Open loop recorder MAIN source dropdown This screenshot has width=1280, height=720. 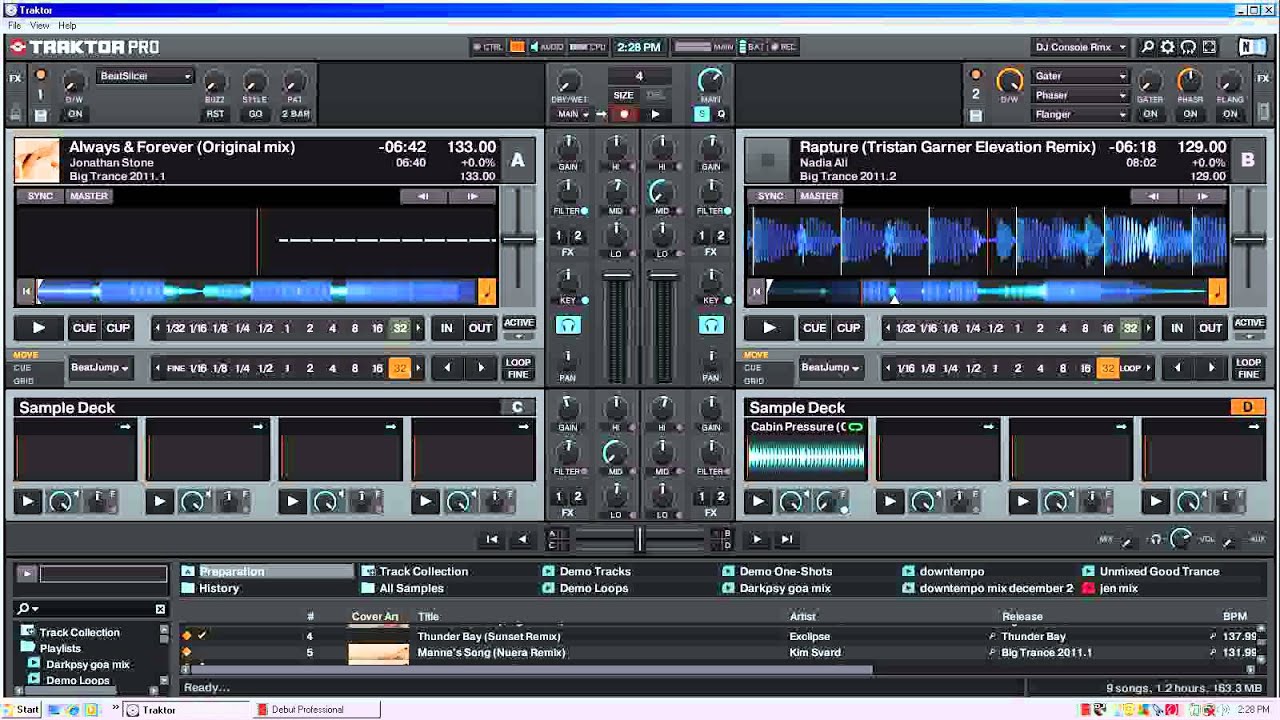click(574, 114)
